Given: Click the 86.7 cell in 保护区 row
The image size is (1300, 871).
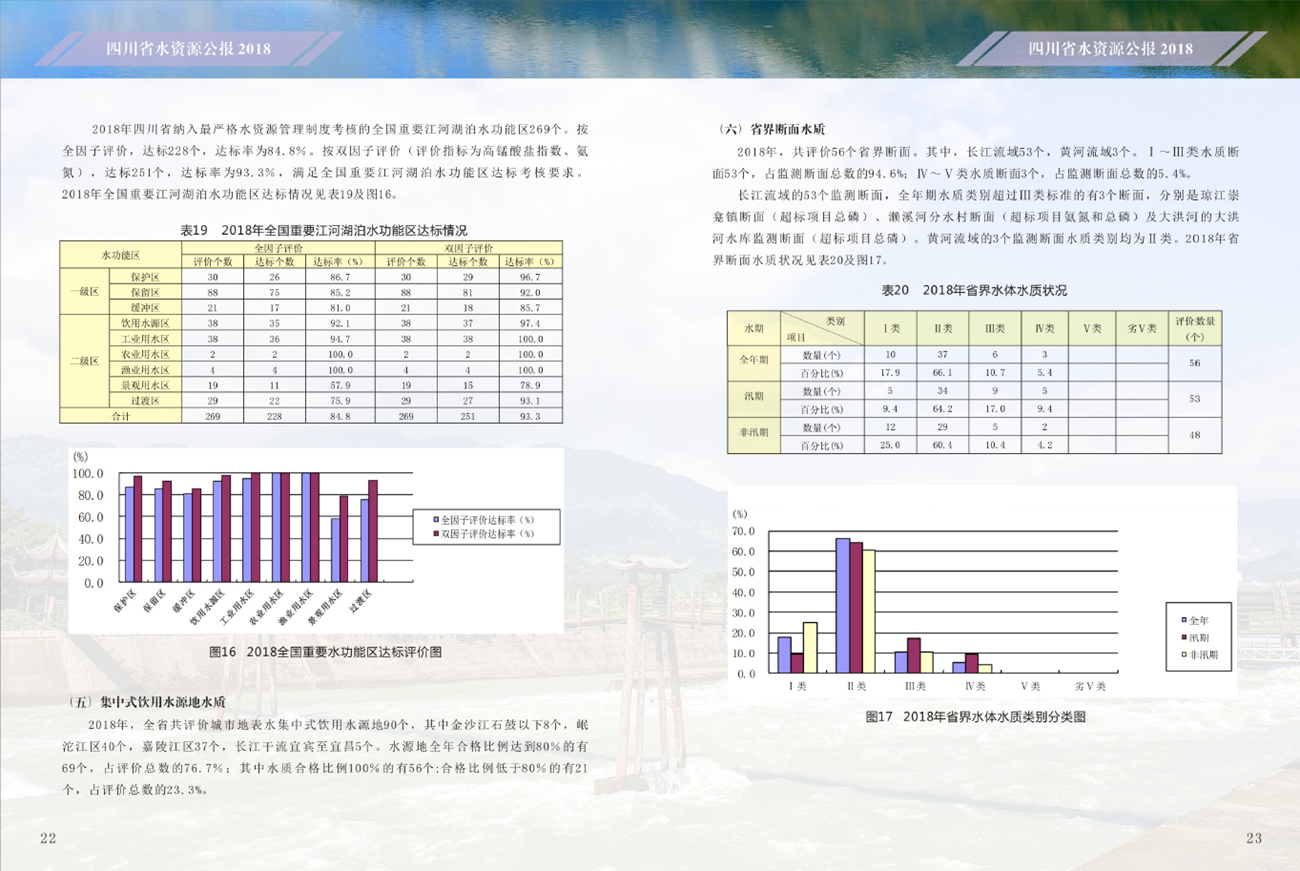Looking at the screenshot, I should pos(340,277).
